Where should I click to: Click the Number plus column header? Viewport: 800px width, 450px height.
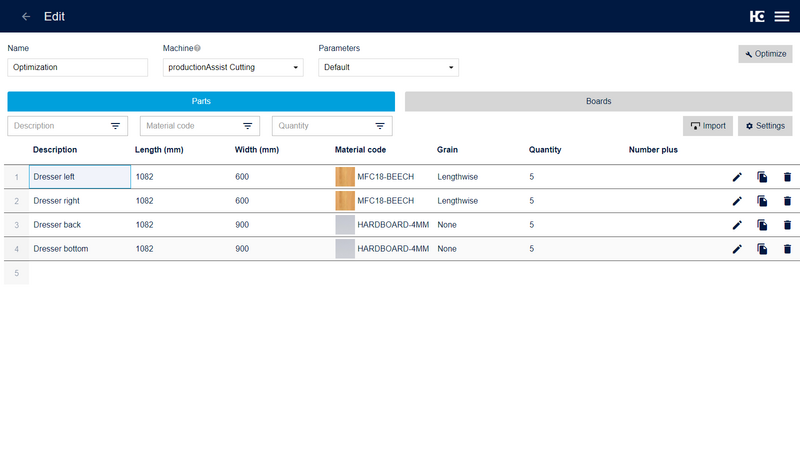(653, 150)
